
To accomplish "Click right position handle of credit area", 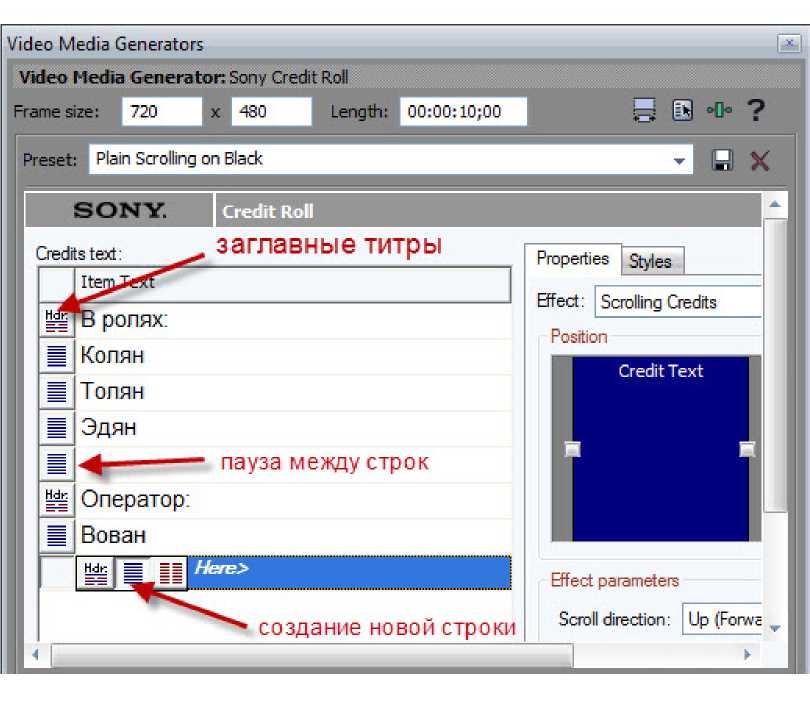I will [x=747, y=449].
